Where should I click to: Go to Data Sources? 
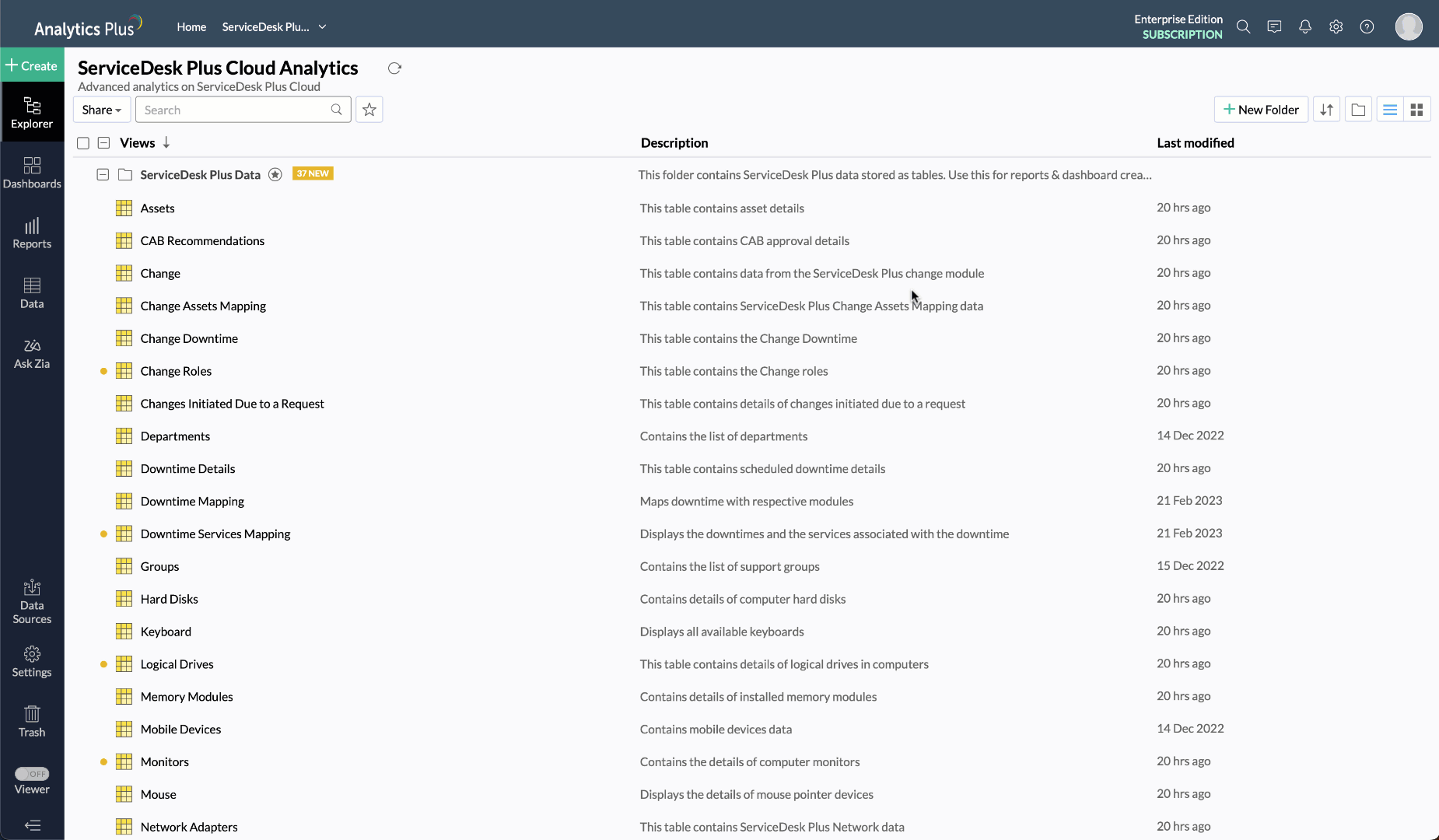point(32,601)
